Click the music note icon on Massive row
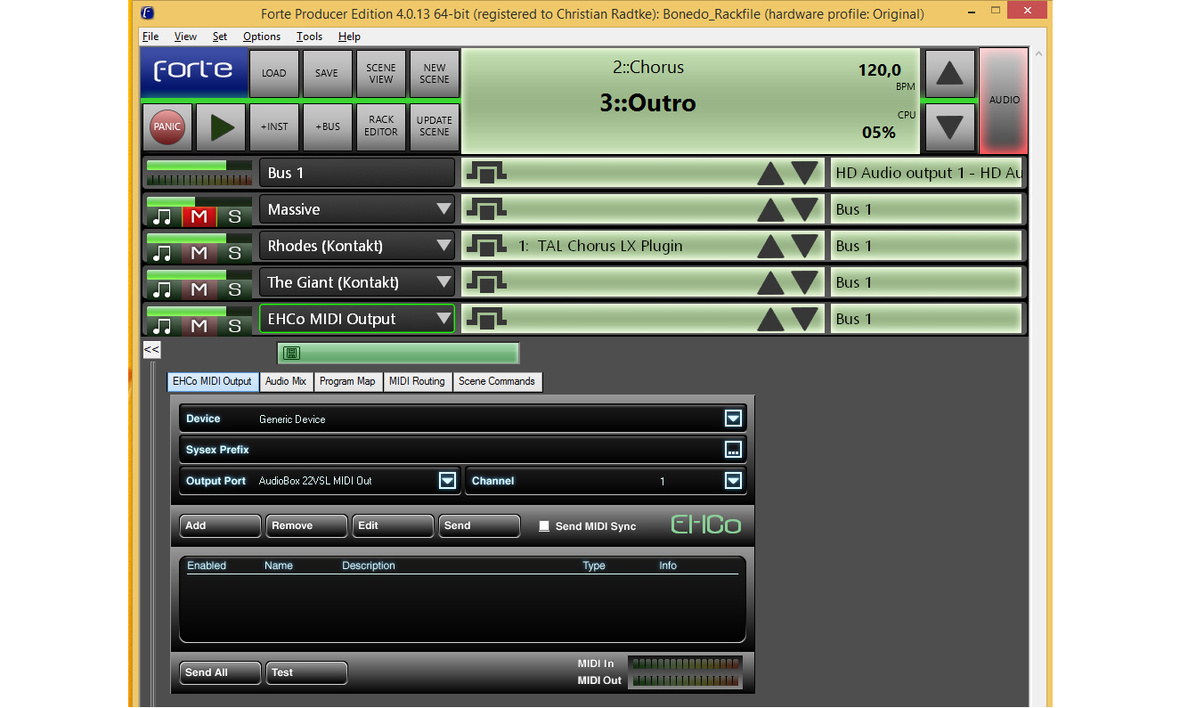Screen dimensions: 1180x708 pyautogui.click(x=162, y=217)
